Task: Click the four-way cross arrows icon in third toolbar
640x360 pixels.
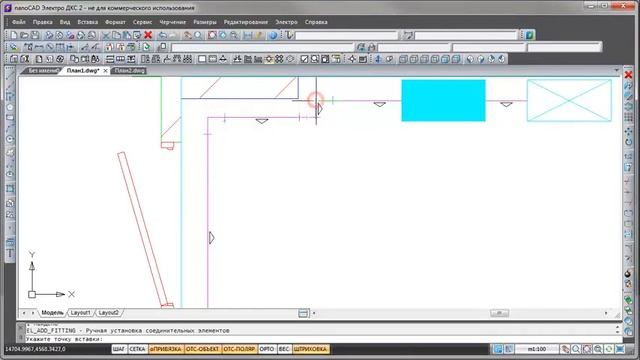Action: tap(352, 59)
